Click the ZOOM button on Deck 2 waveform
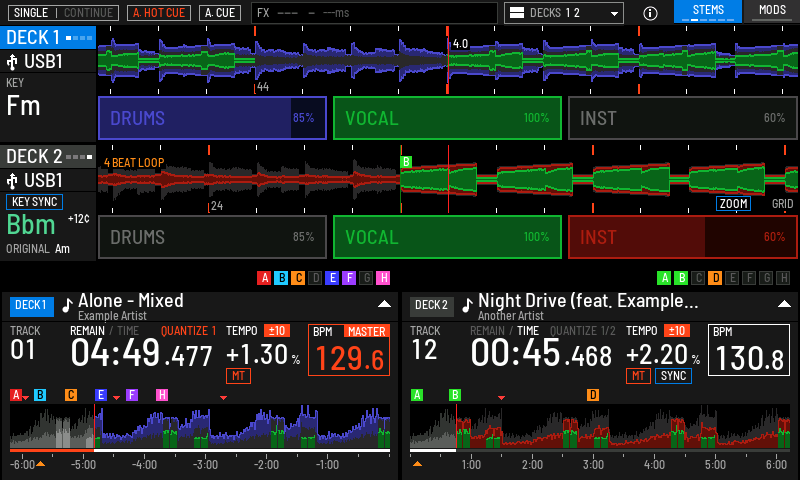The width and height of the screenshot is (800, 480). coord(733,204)
